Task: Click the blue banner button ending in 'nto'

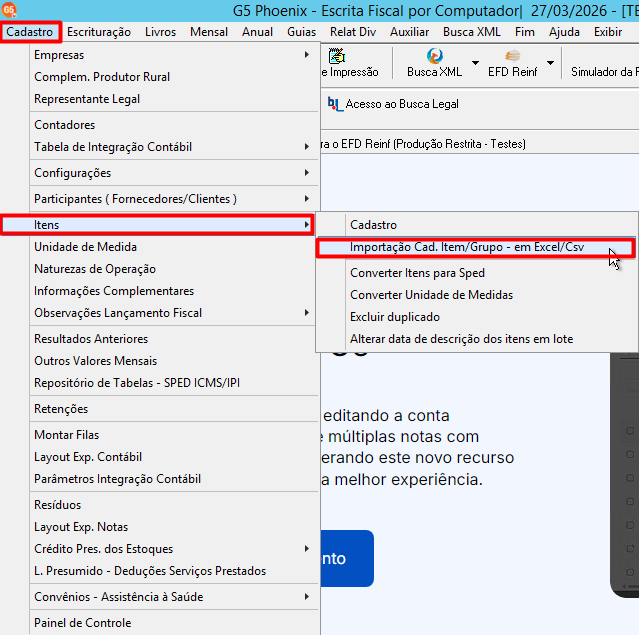Action: tap(347, 558)
